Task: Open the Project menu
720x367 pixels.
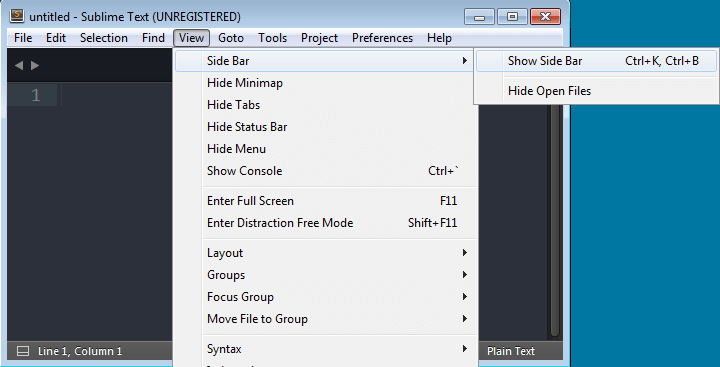Action: 320,38
